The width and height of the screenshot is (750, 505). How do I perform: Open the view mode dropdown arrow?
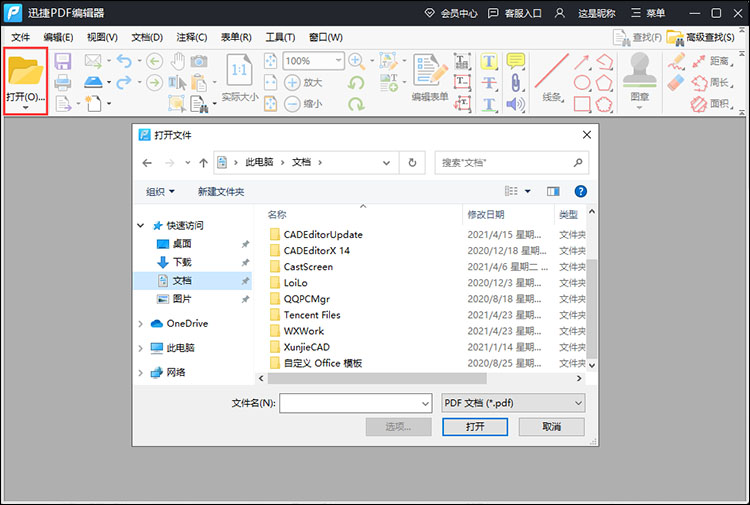tap(528, 191)
